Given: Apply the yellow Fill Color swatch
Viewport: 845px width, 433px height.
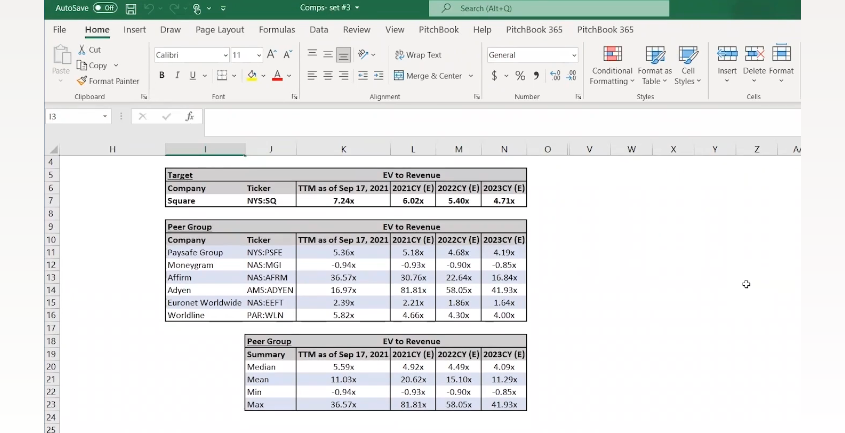Looking at the screenshot, I should (x=252, y=75).
